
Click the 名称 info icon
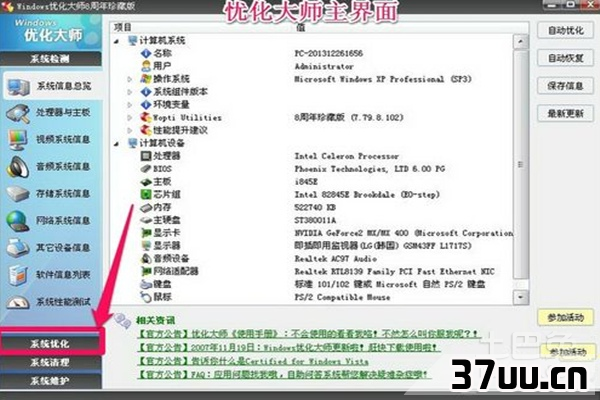(x=146, y=53)
